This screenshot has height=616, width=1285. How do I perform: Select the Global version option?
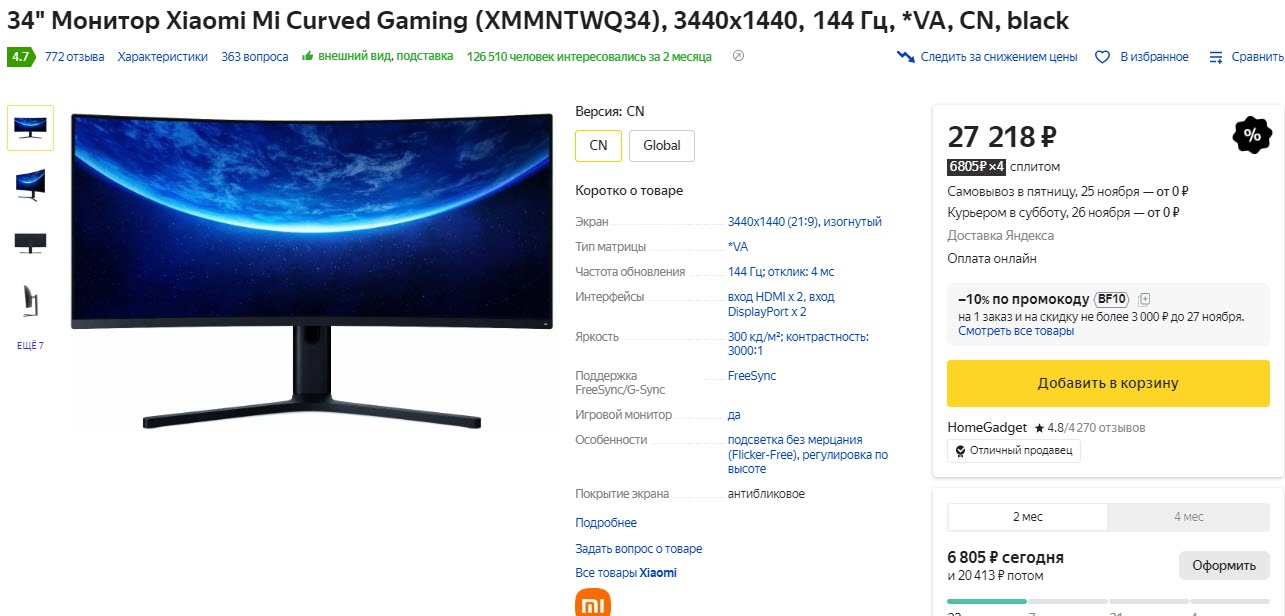(662, 145)
